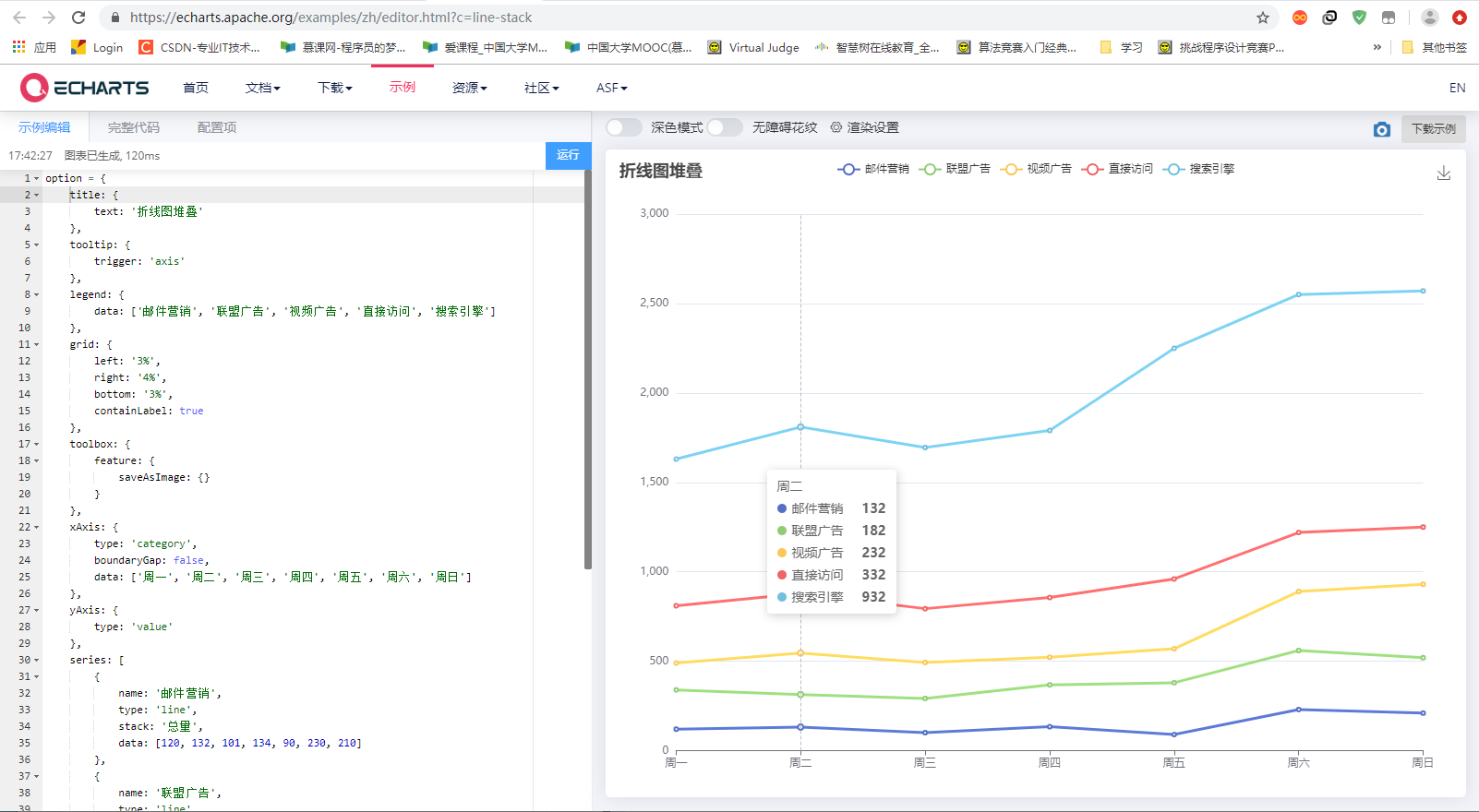
Task: Click the blue 邮件营销 dot in tooltip
Action: pos(782,508)
